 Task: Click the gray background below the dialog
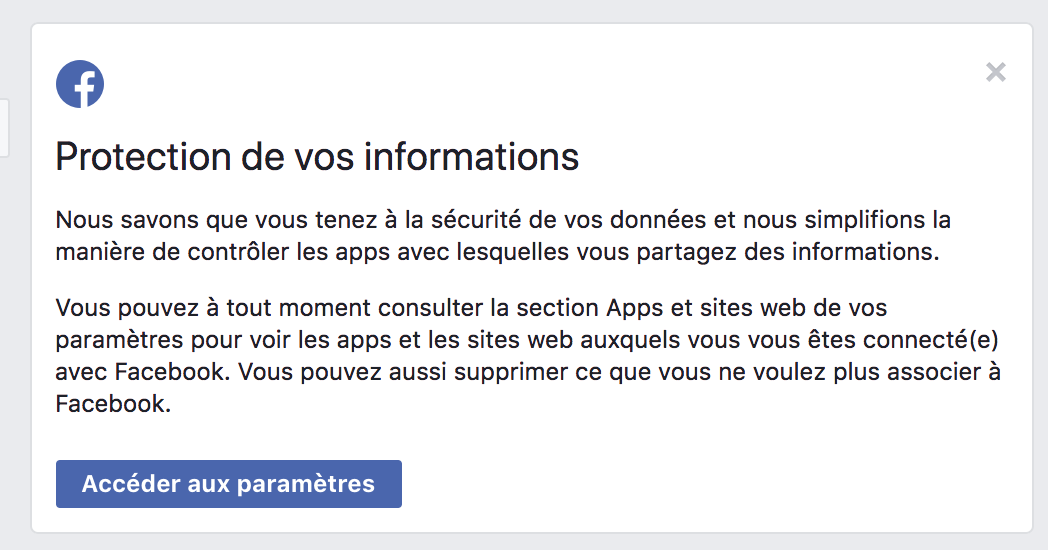tap(524, 543)
